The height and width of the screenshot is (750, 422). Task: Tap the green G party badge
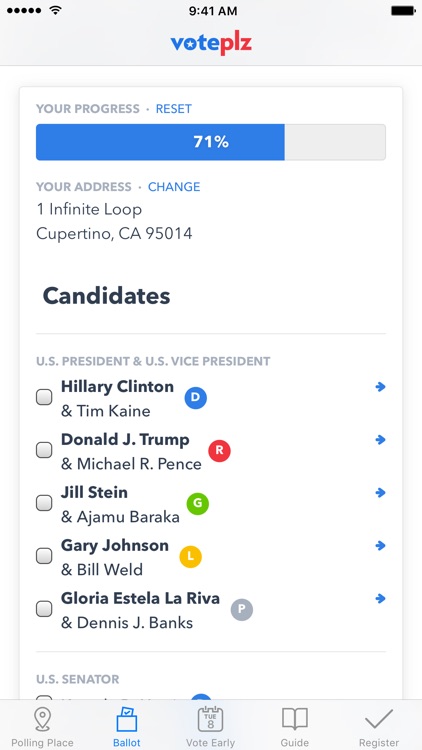coord(198,504)
